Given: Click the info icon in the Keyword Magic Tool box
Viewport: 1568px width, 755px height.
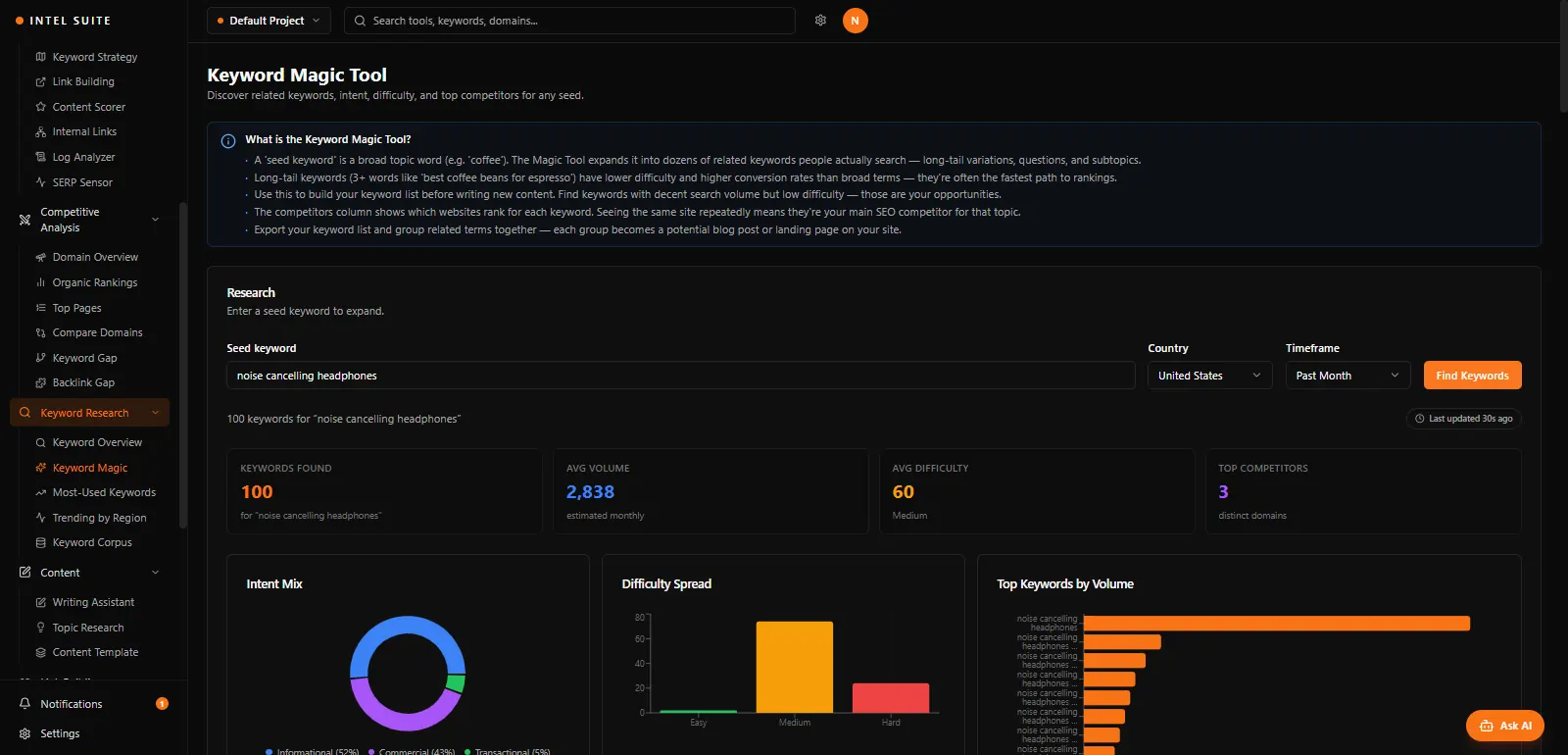Looking at the screenshot, I should (228, 141).
